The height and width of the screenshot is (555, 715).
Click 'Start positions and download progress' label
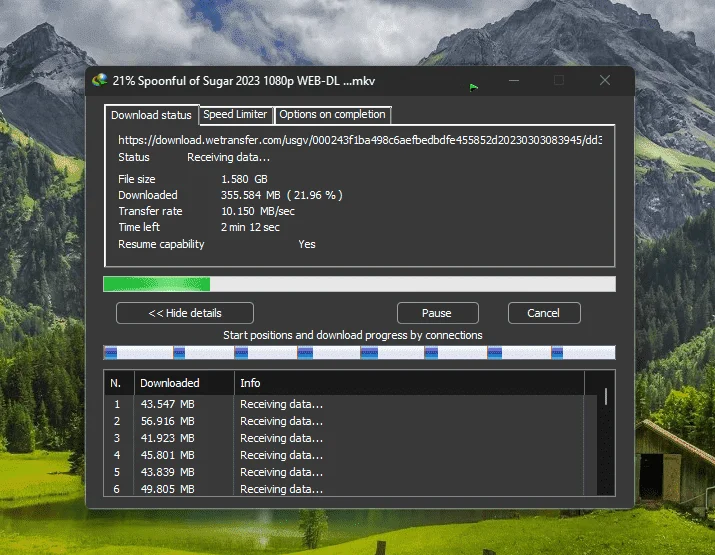(x=352, y=335)
